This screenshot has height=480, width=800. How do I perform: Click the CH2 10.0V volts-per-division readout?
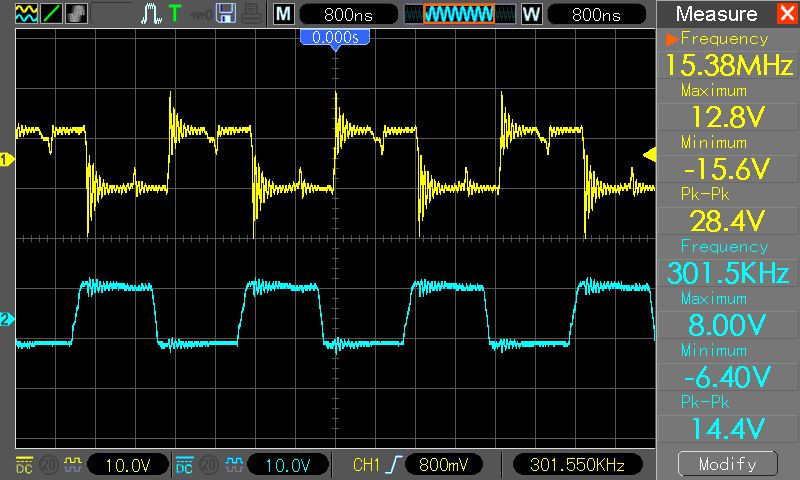[x=288, y=465]
